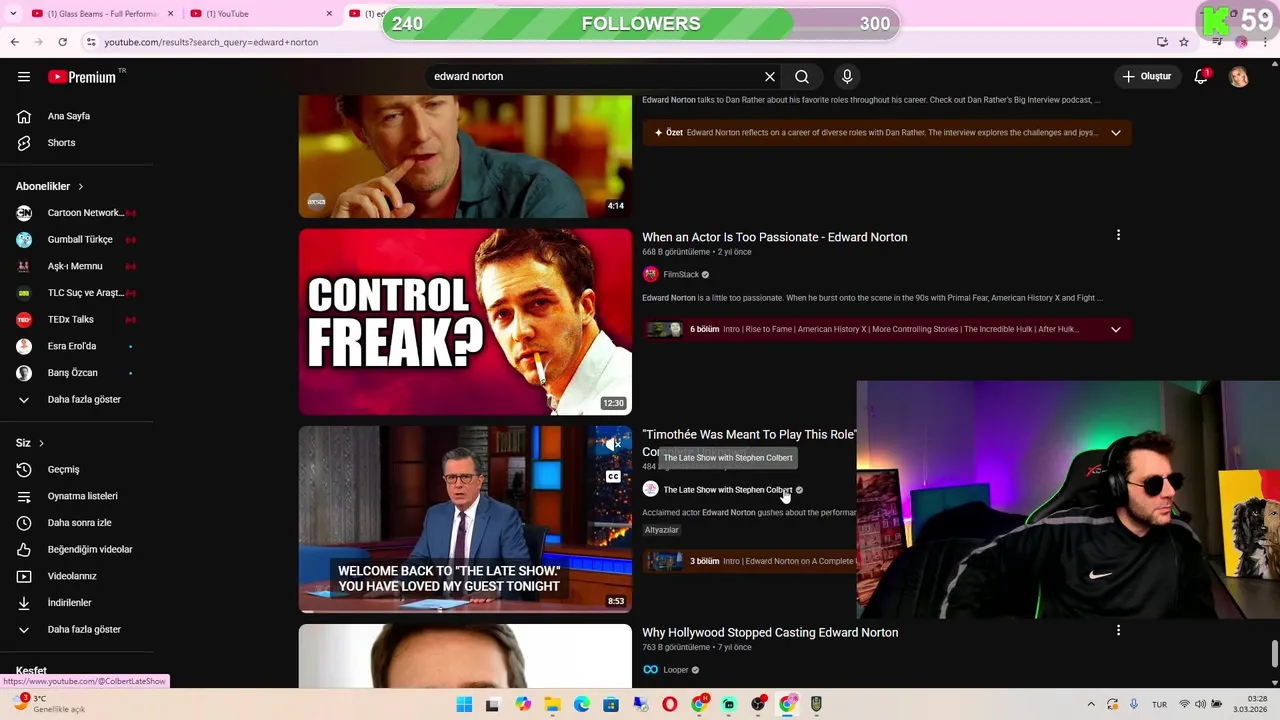
Task: Open the FilmStack channel link
Action: [681, 275]
